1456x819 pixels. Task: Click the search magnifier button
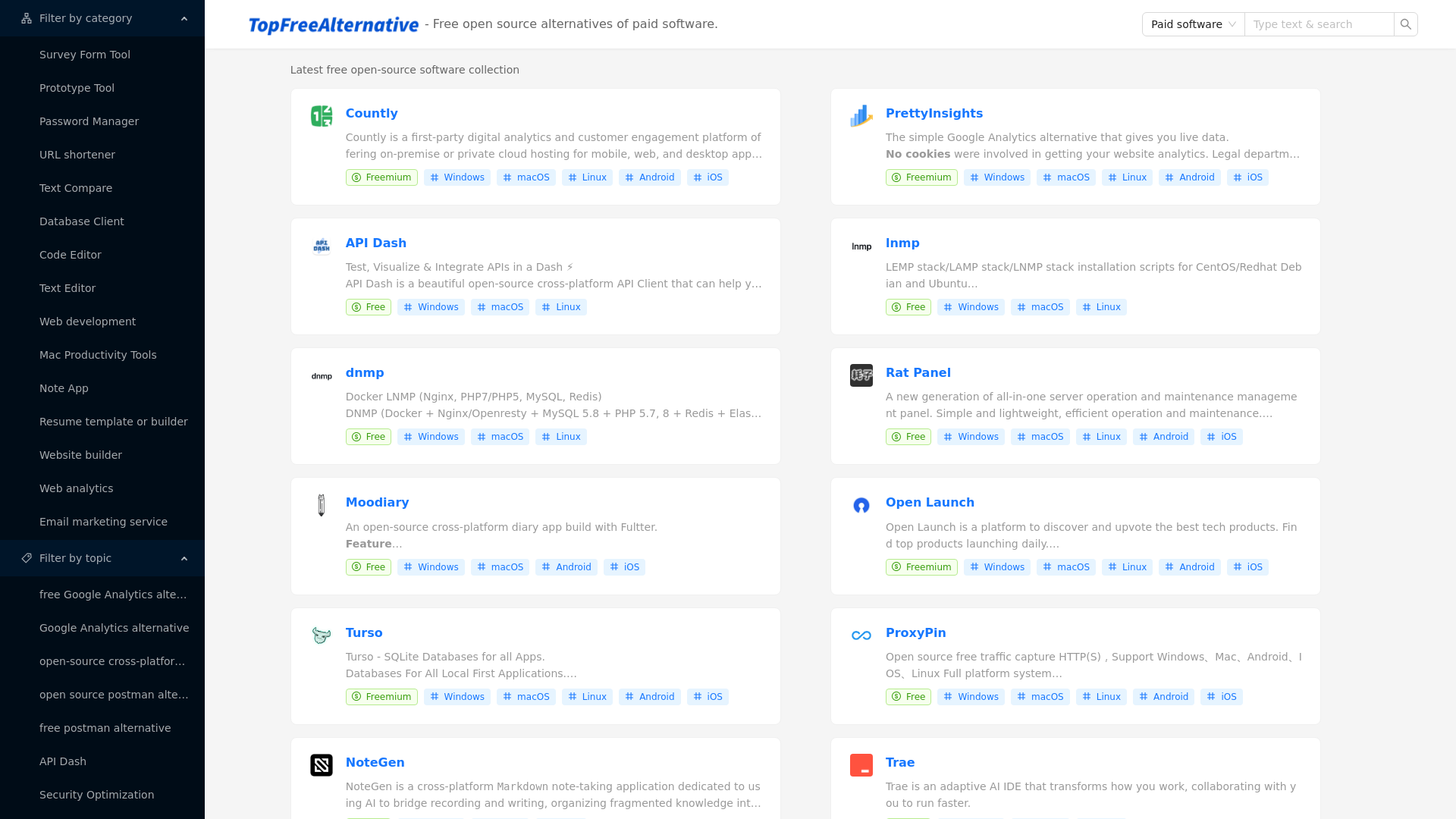1406,24
